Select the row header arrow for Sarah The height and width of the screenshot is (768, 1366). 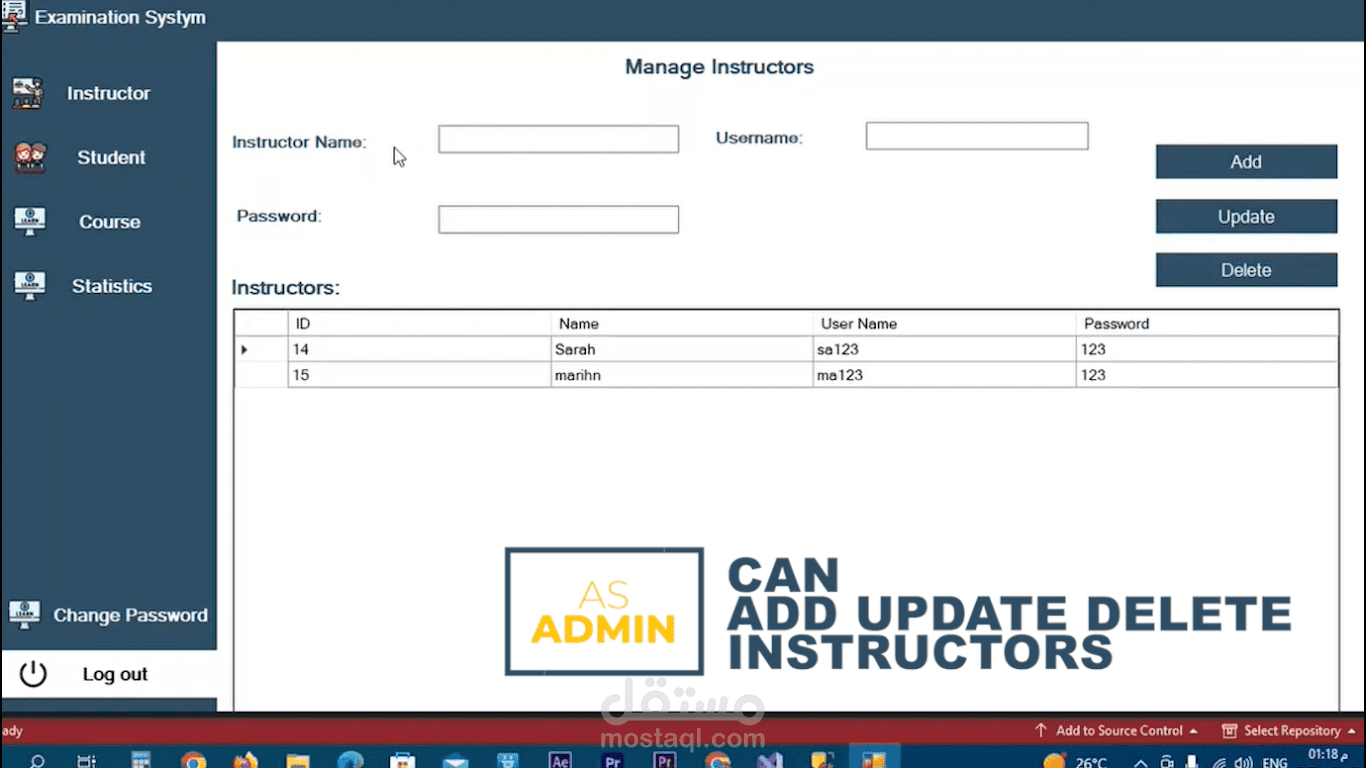(261, 349)
